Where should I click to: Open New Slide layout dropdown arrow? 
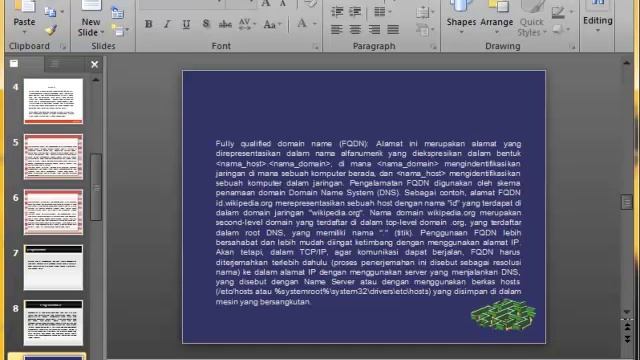click(102, 32)
